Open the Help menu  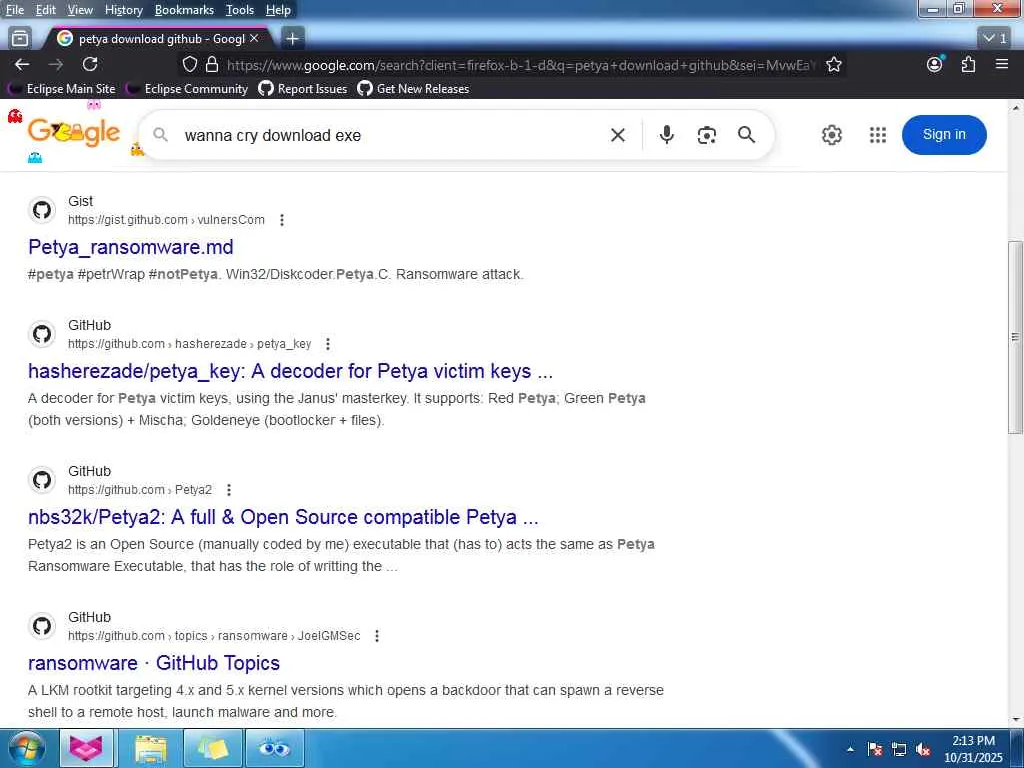(278, 10)
